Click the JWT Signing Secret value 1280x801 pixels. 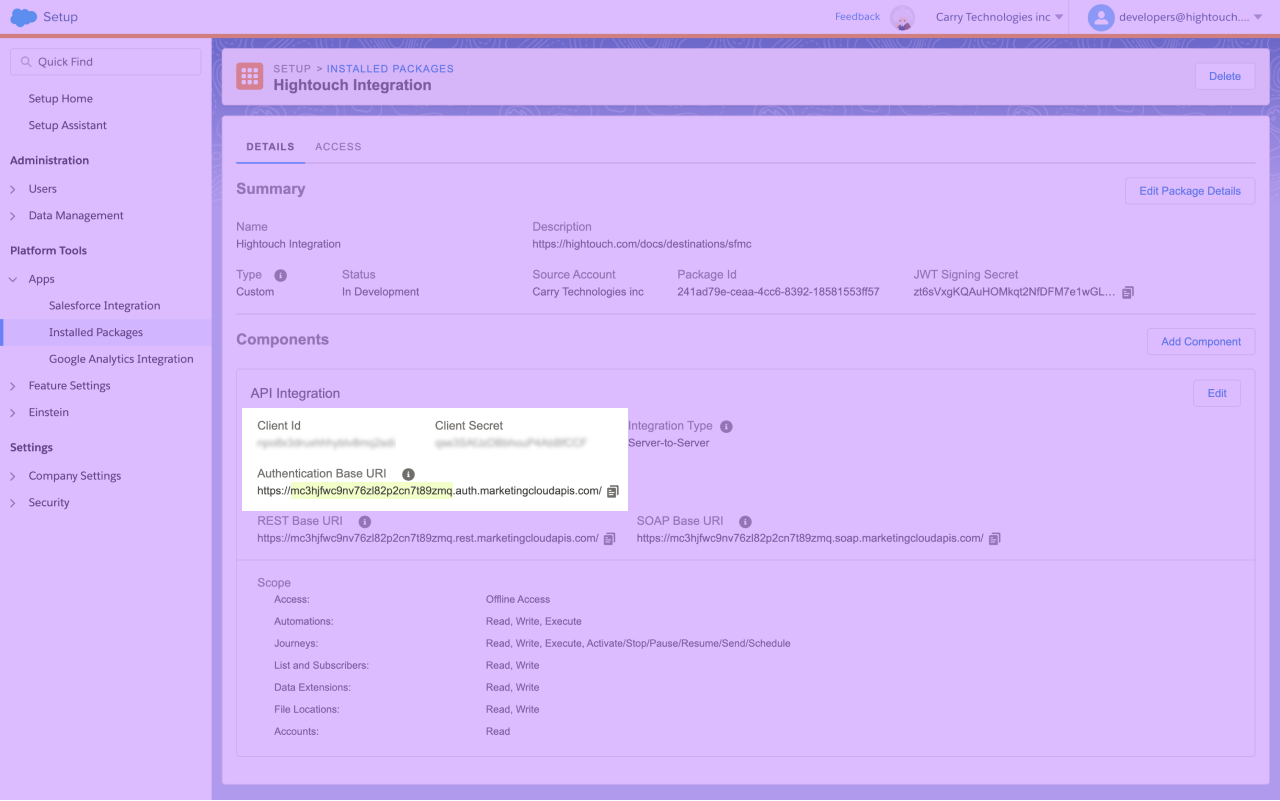(1015, 292)
